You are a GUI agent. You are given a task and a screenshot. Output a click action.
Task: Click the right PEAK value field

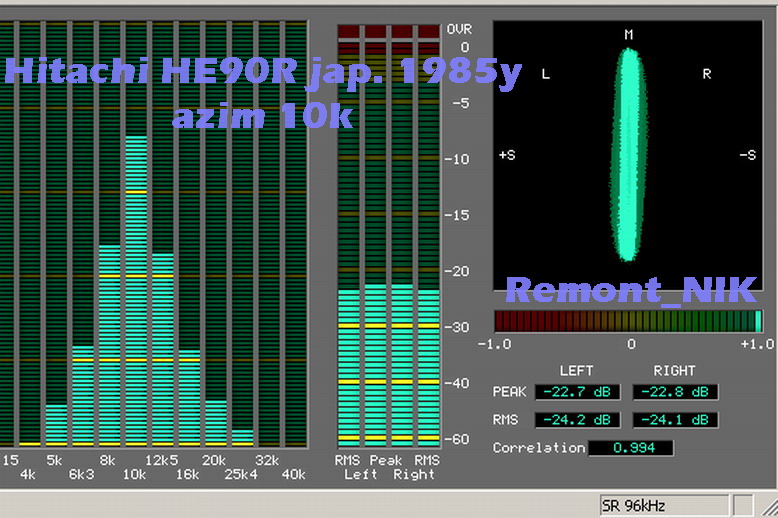[675, 392]
